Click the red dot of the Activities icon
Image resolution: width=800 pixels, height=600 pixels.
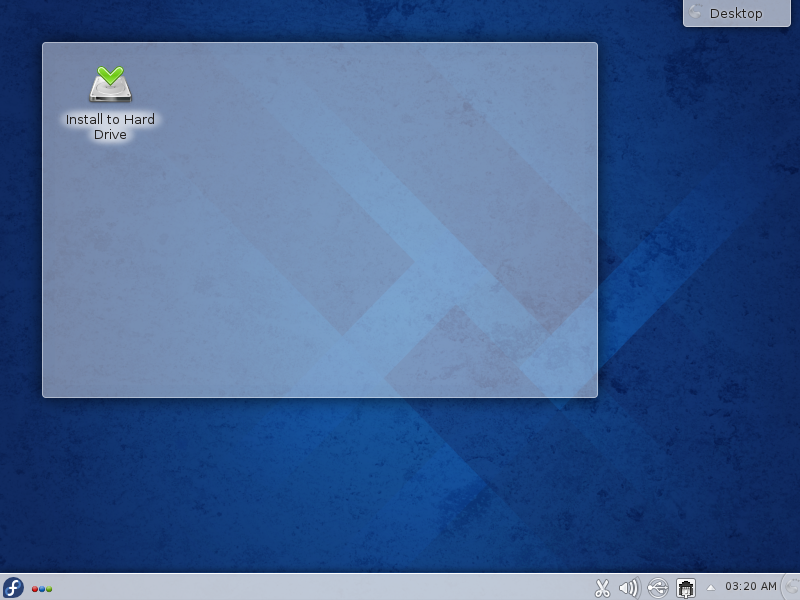click(x=35, y=589)
